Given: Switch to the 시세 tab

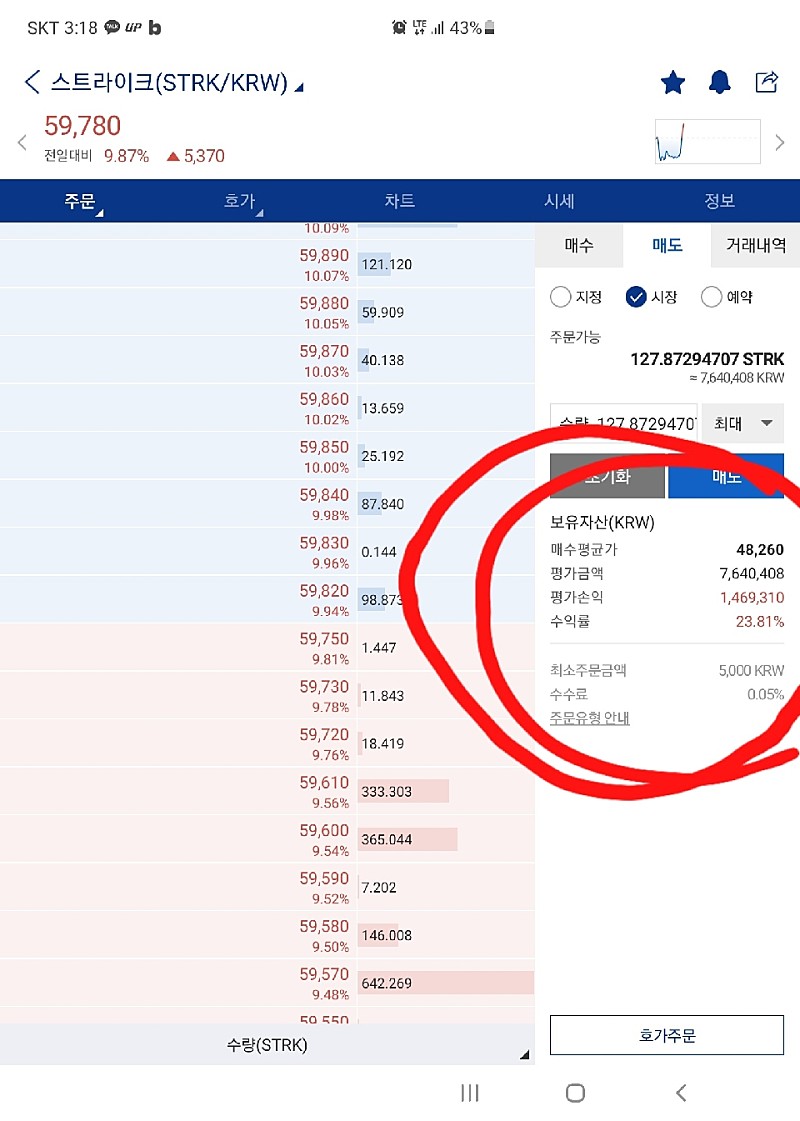Looking at the screenshot, I should pyautogui.click(x=559, y=201).
